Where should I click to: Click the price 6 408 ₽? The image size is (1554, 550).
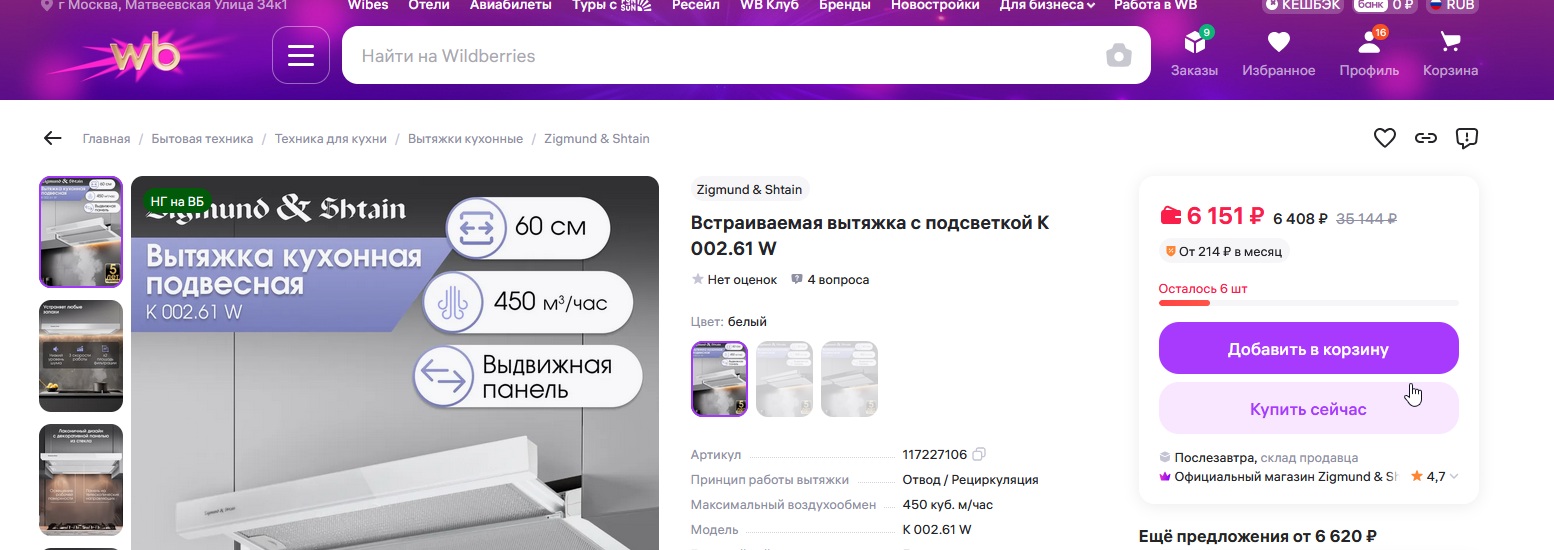pyautogui.click(x=1300, y=218)
